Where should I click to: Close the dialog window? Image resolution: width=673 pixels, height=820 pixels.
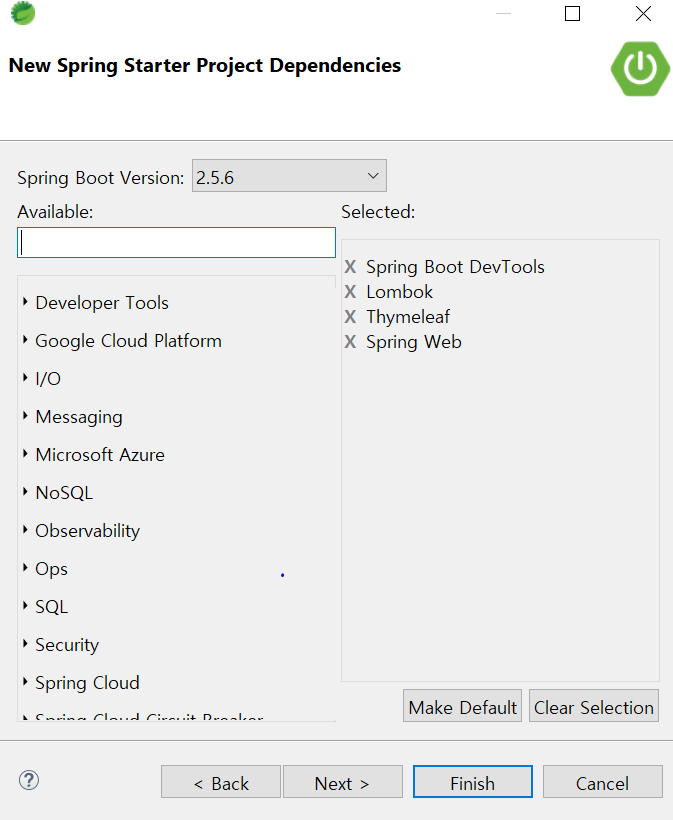pyautogui.click(x=643, y=14)
